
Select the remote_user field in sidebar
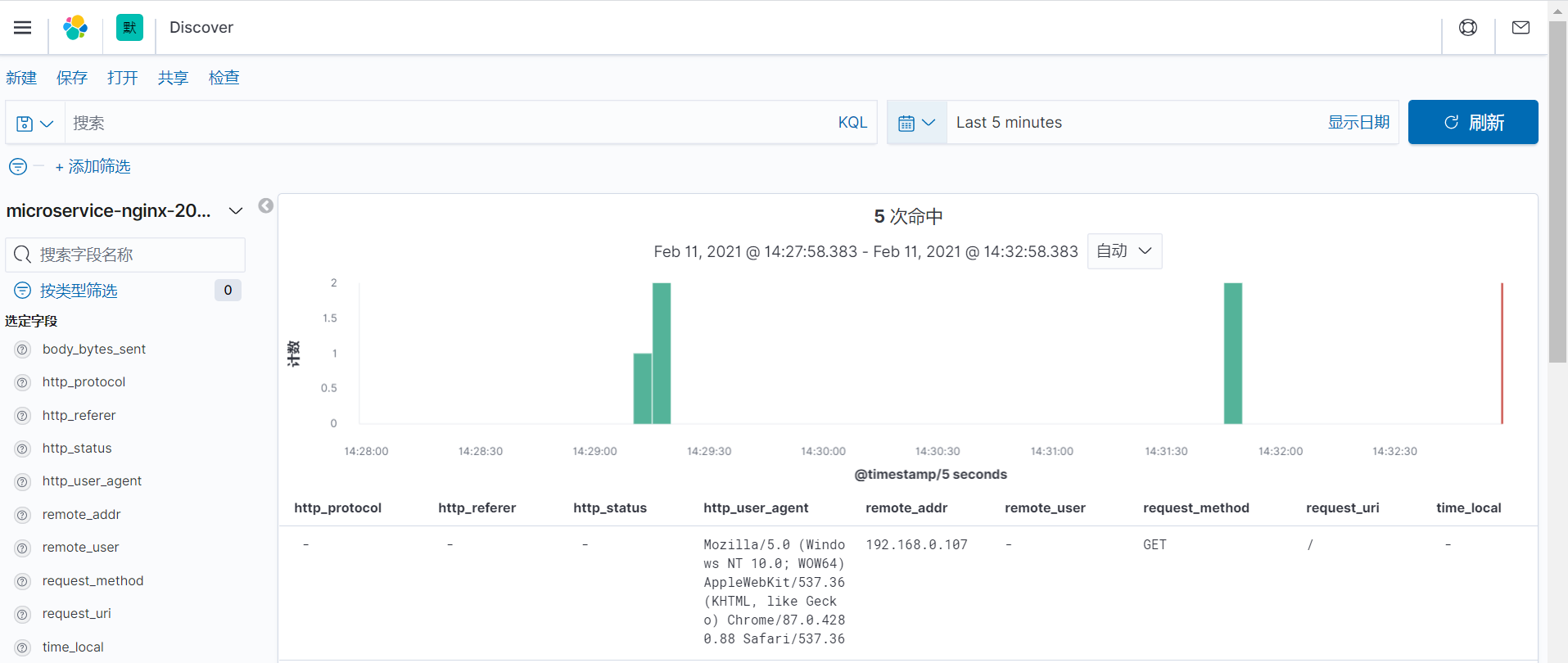click(80, 548)
